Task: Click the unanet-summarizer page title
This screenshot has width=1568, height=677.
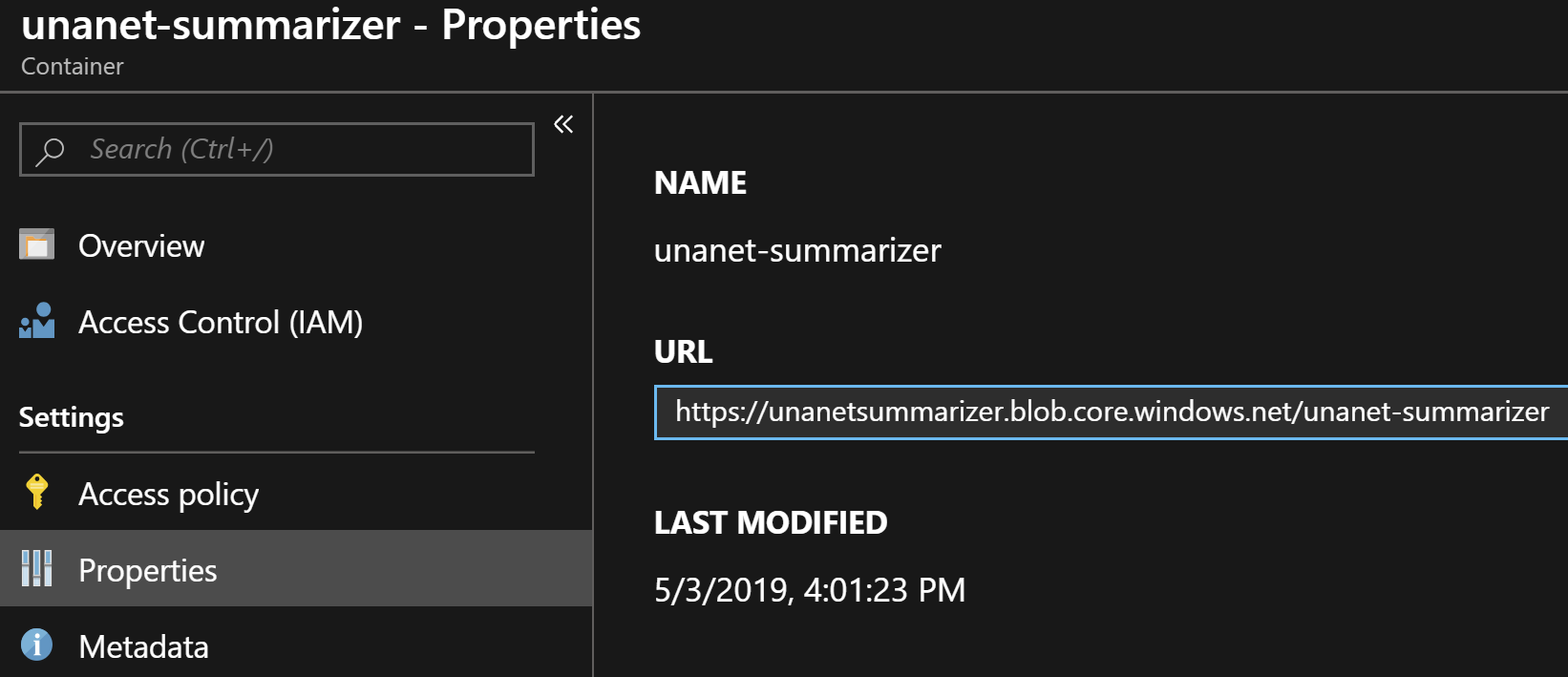Action: click(x=329, y=26)
